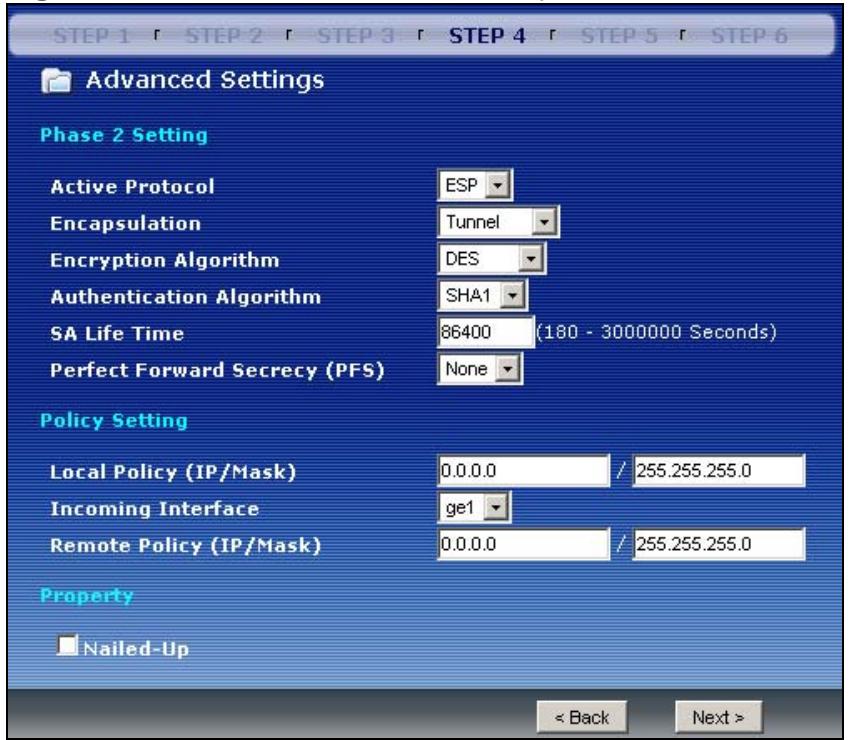
Task: Click the Remote Policy mask field
Action: [x=719, y=544]
